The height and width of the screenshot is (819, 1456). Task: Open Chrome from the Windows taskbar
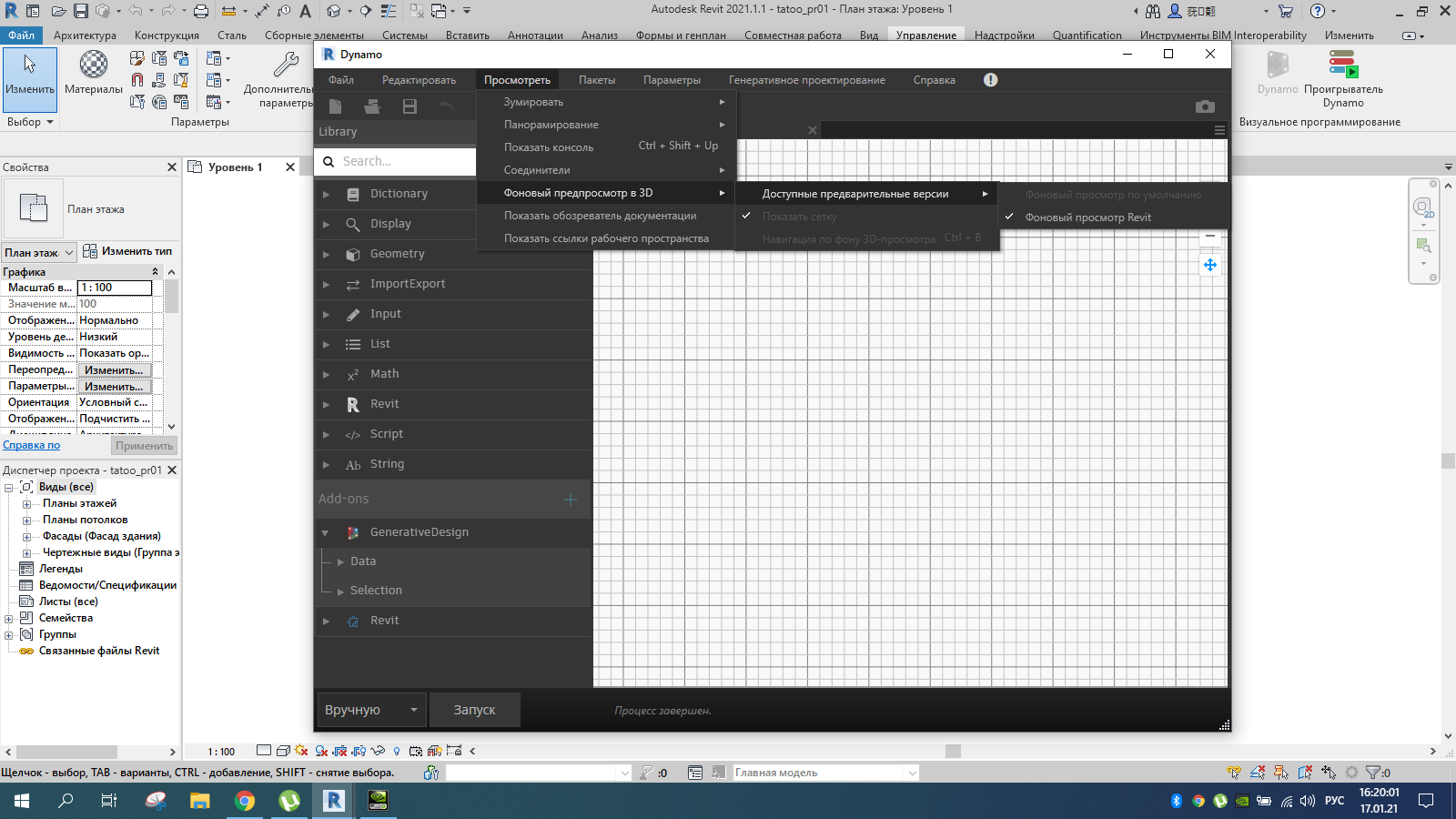pyautogui.click(x=245, y=801)
